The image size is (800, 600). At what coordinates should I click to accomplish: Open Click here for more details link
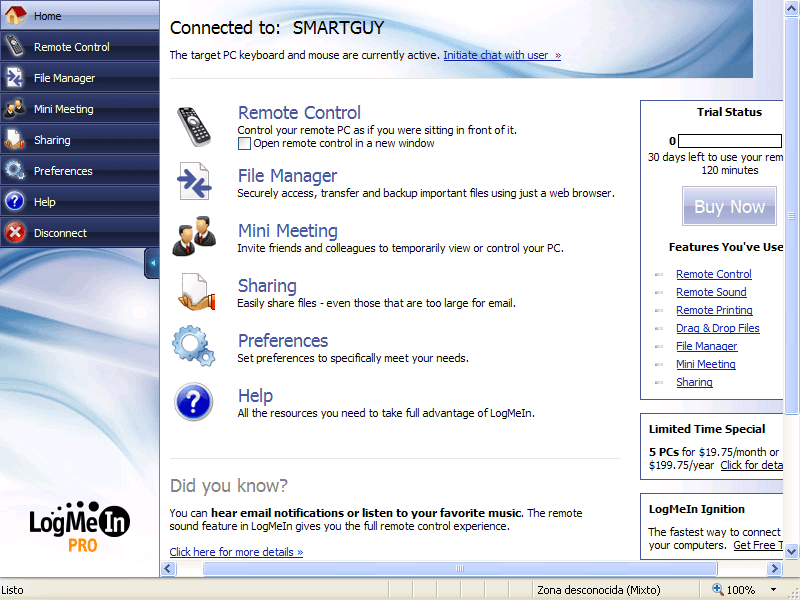pyautogui.click(x=236, y=552)
